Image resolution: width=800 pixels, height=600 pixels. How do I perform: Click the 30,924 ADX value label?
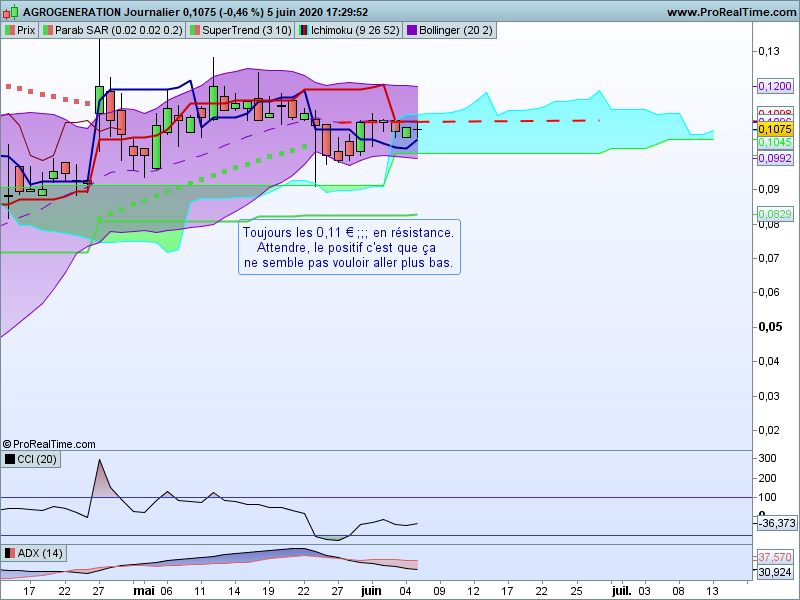point(774,572)
